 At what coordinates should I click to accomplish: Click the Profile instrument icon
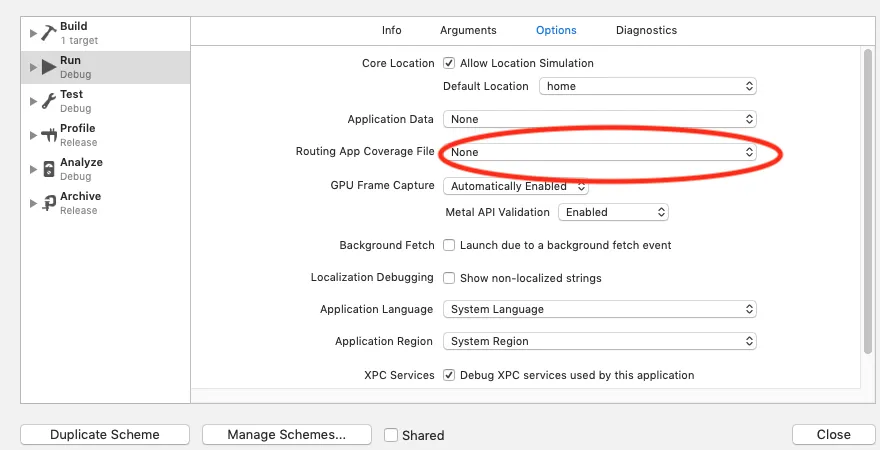(48, 135)
